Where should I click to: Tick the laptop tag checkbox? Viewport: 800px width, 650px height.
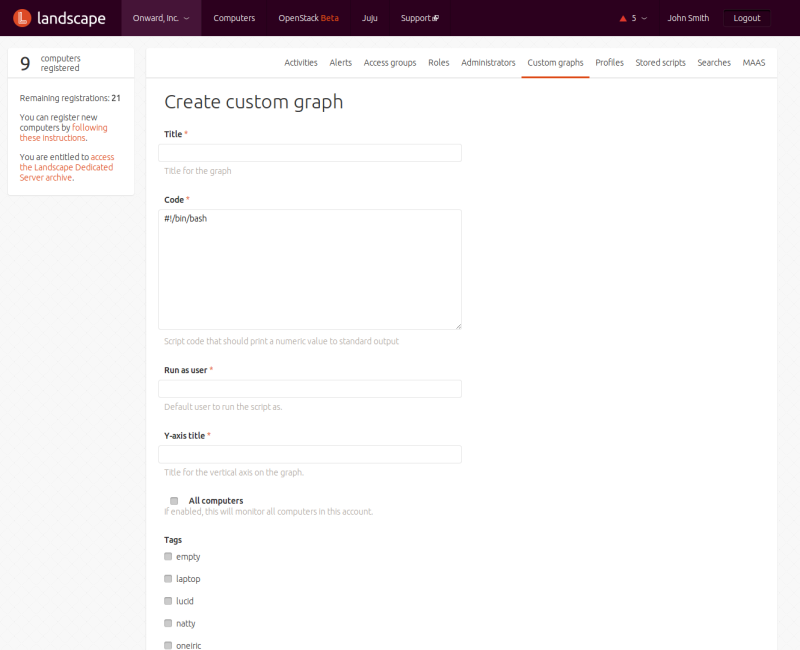[168, 579]
